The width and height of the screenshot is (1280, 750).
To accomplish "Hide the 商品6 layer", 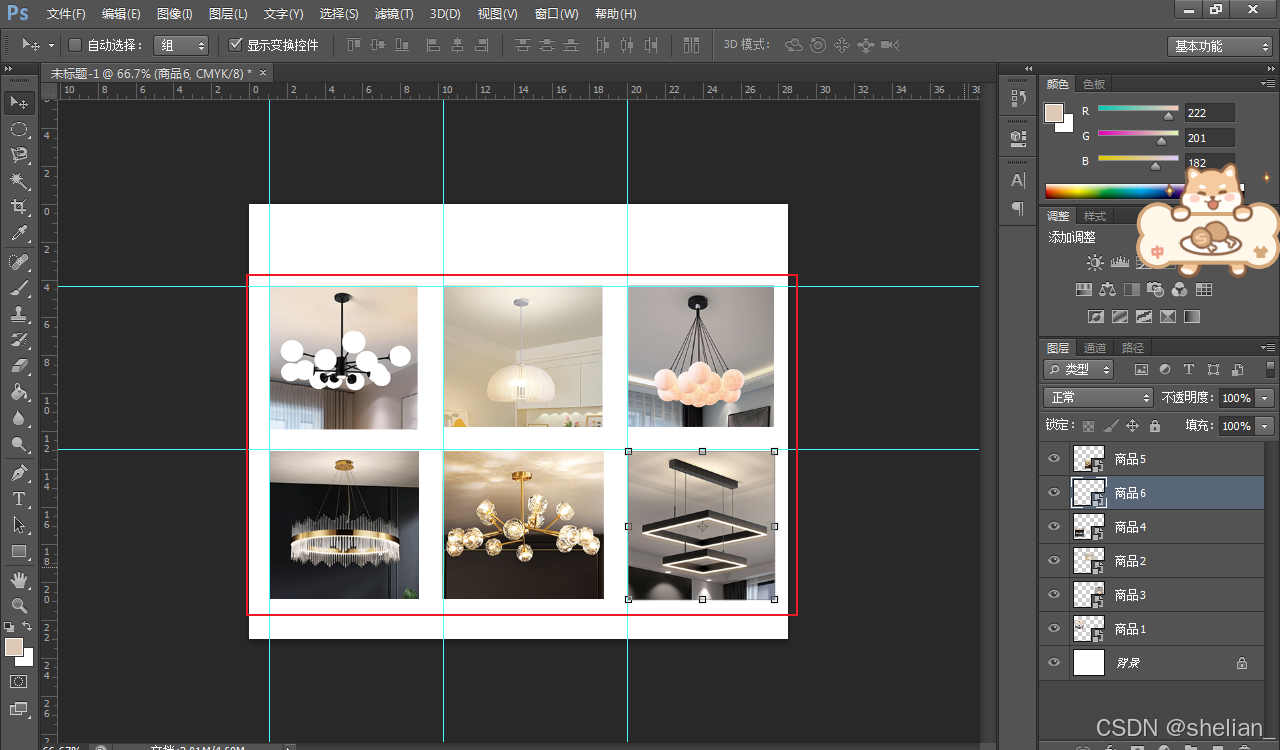I will tap(1053, 493).
